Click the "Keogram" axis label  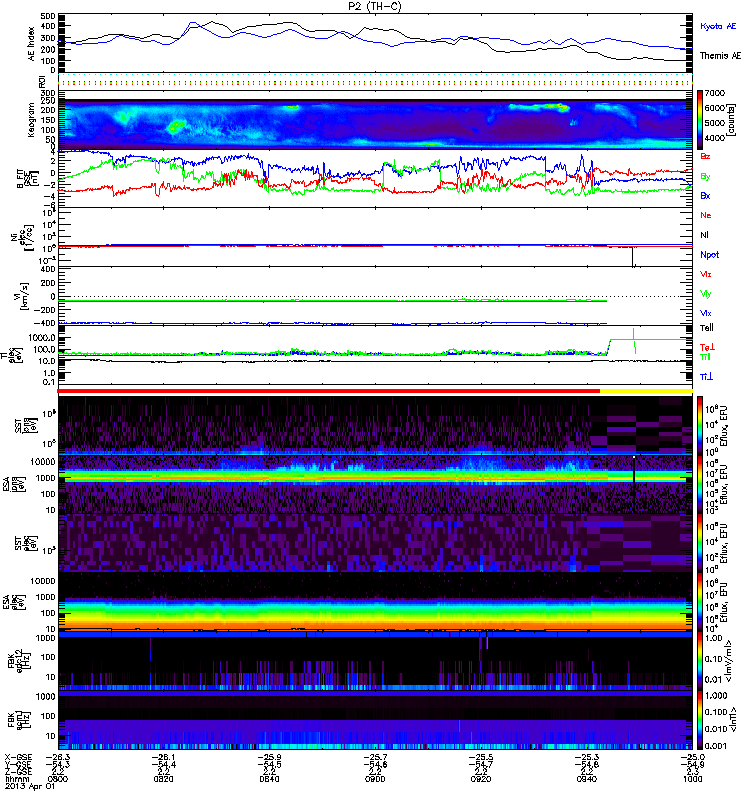(x=31, y=119)
